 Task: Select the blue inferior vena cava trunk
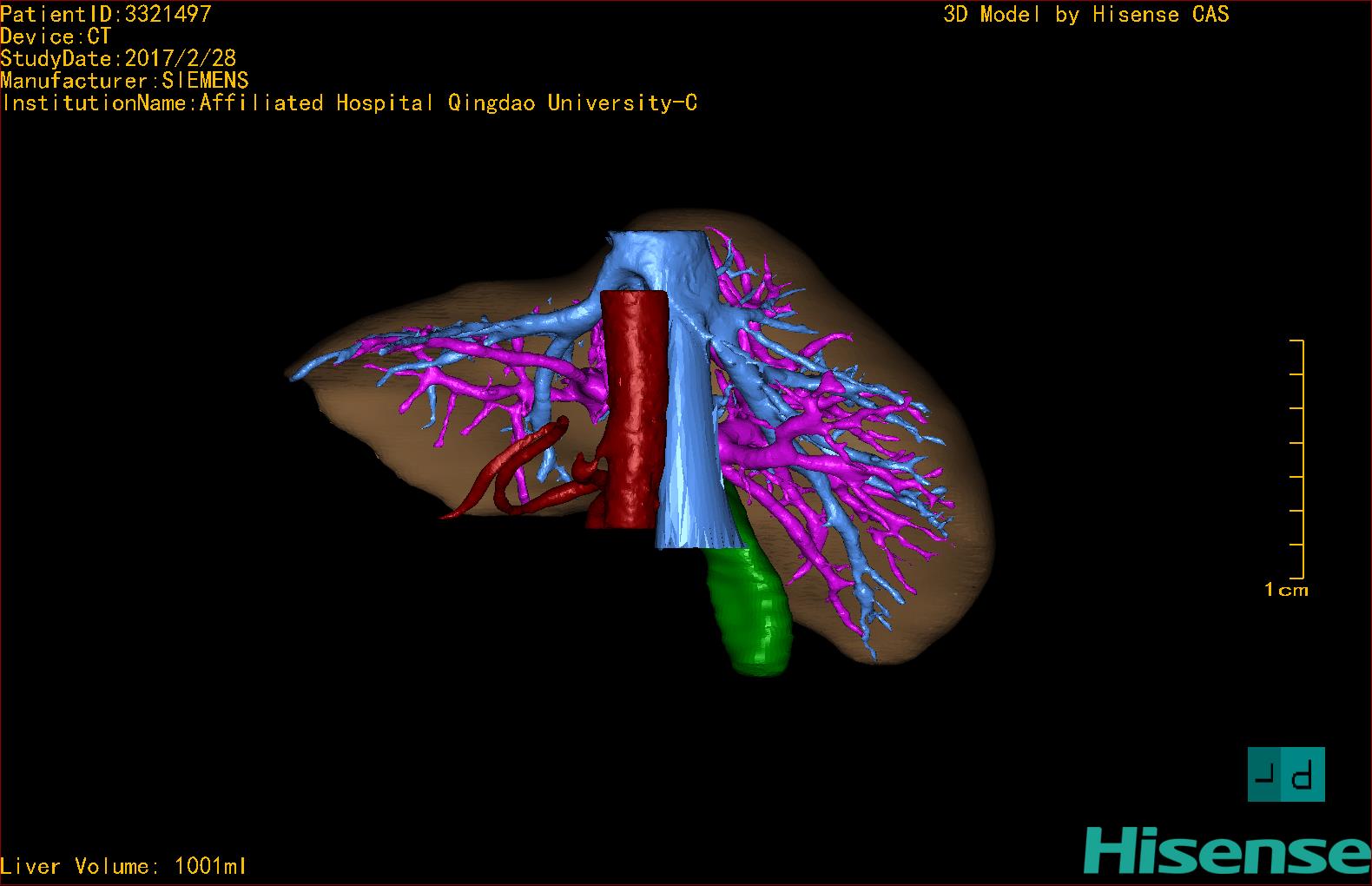coord(690,434)
